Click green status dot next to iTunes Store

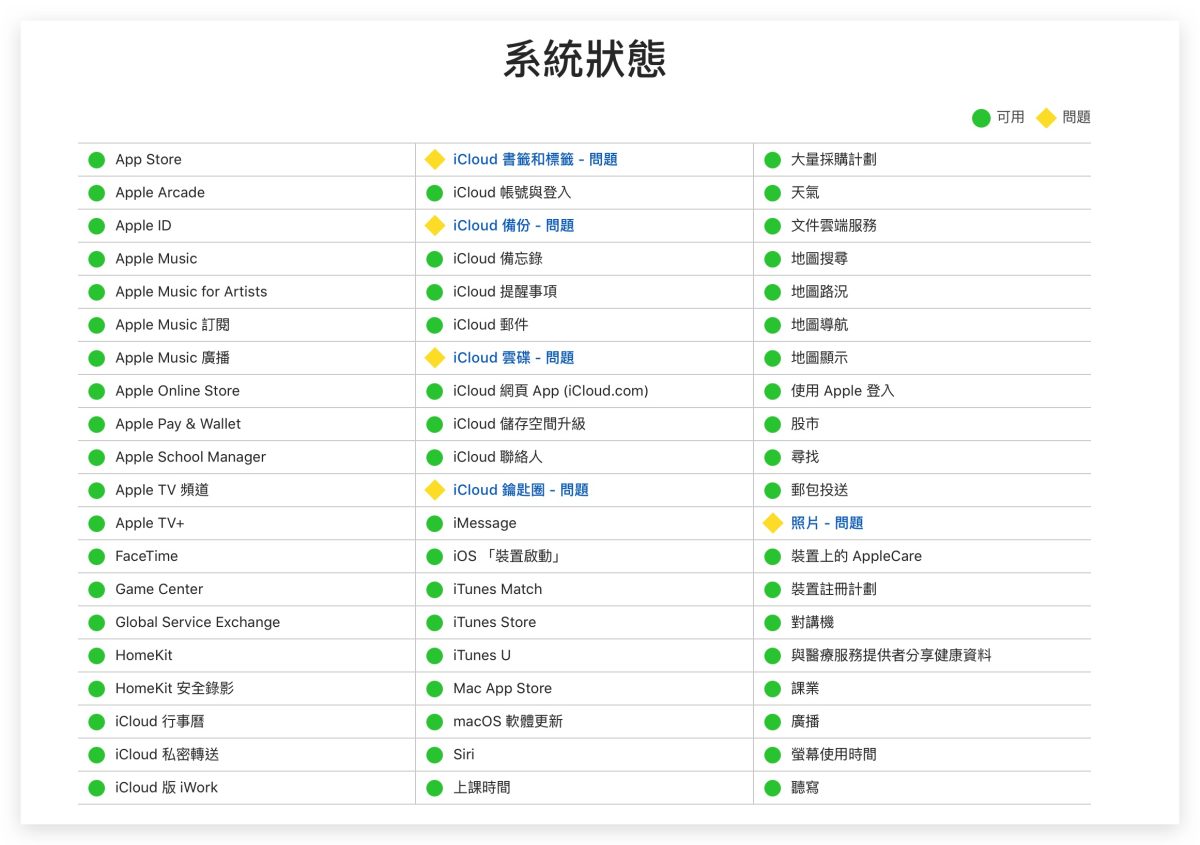[434, 622]
